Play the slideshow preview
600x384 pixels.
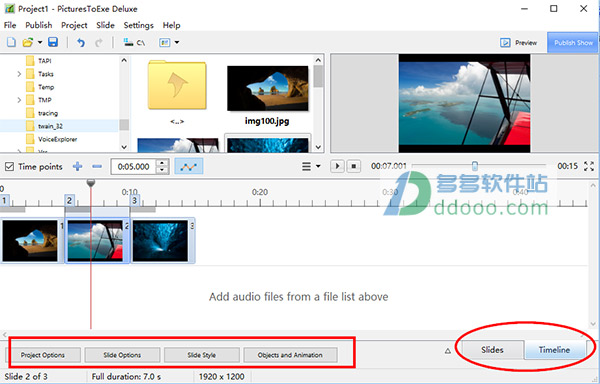[337, 166]
